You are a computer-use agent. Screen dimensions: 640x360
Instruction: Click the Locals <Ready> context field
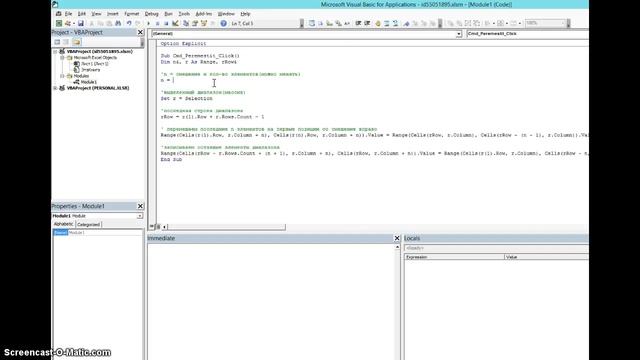[x=496, y=248]
